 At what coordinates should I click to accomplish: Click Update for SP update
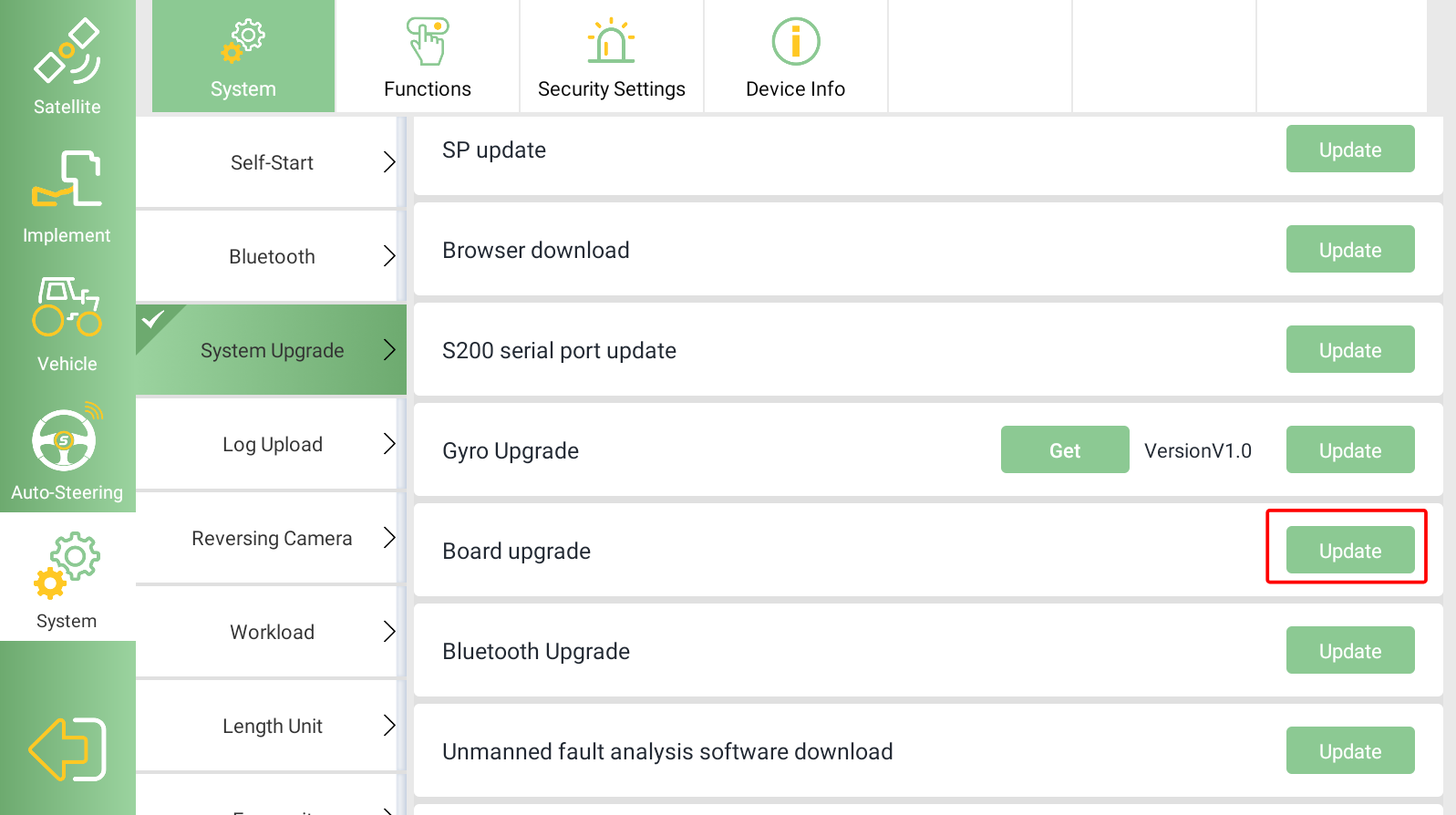pos(1349,150)
